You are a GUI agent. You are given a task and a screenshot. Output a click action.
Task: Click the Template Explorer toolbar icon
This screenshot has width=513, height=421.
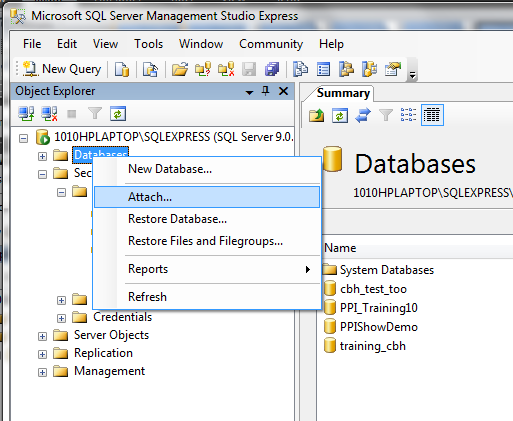coord(370,69)
